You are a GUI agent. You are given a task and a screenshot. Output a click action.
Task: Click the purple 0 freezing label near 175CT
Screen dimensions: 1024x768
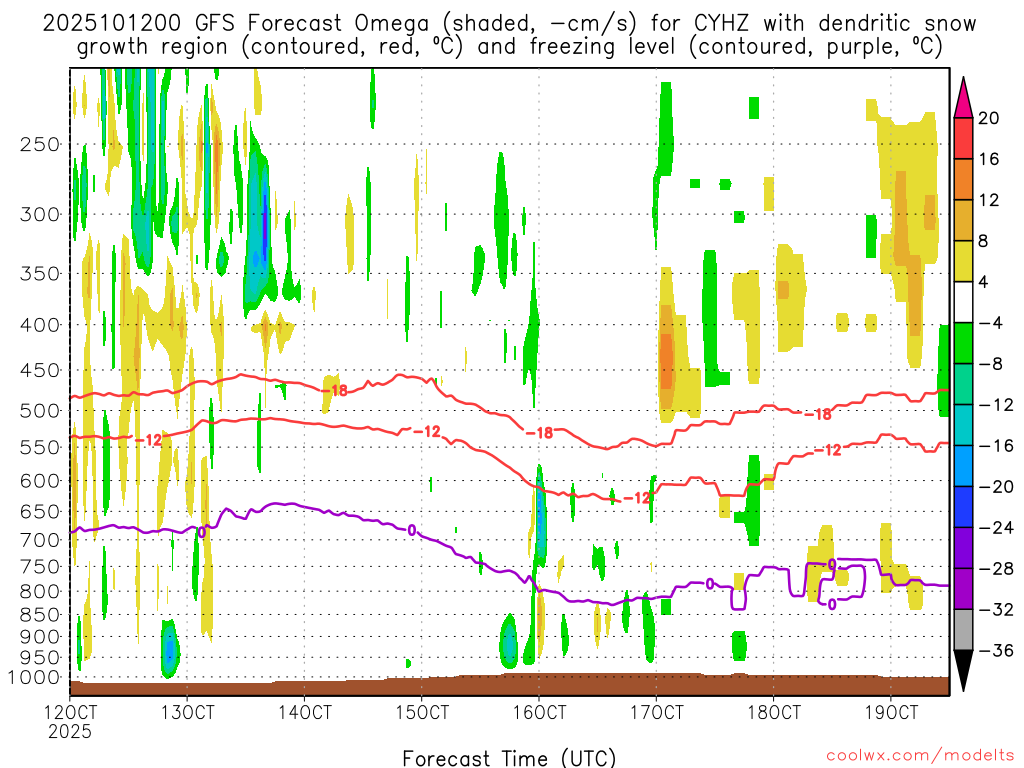tap(710, 584)
